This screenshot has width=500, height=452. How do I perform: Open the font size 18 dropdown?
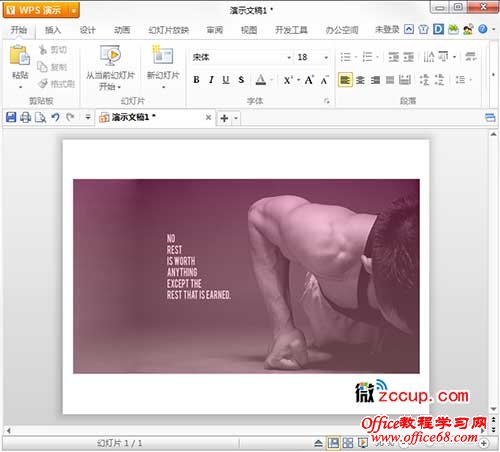click(x=326, y=58)
